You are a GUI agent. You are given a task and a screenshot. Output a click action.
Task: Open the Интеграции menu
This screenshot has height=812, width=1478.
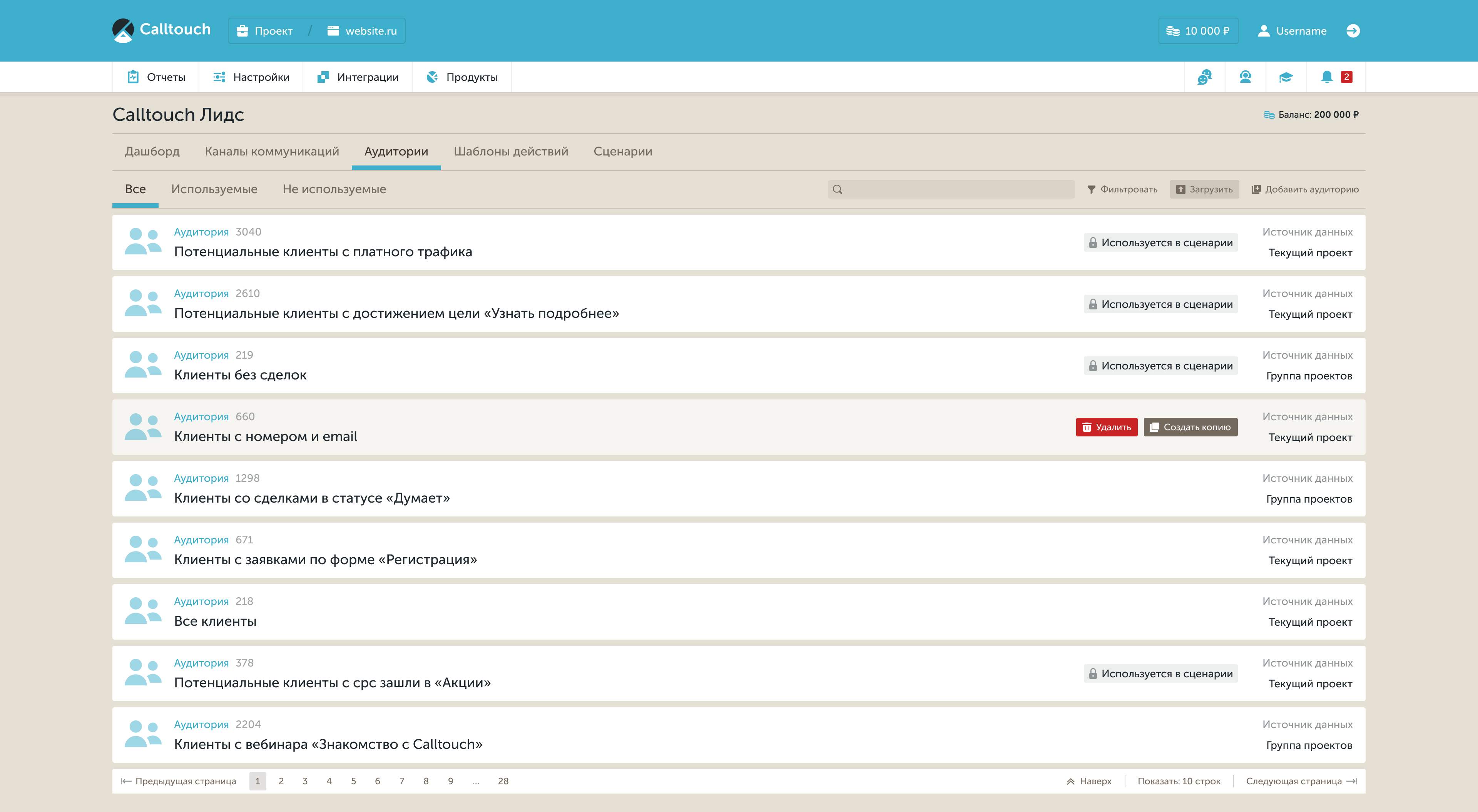pyautogui.click(x=358, y=77)
